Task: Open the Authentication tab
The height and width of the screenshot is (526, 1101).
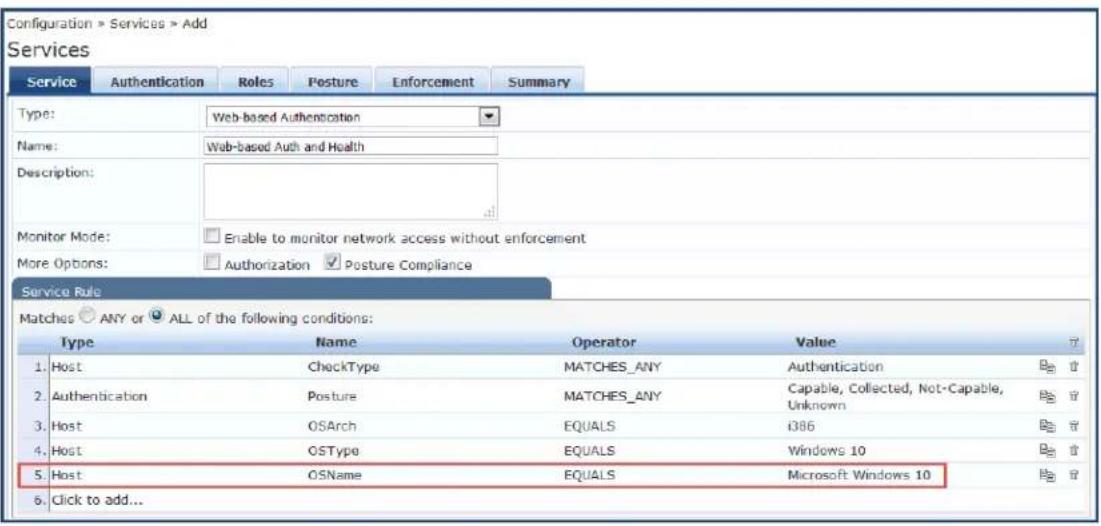Action: point(157,82)
